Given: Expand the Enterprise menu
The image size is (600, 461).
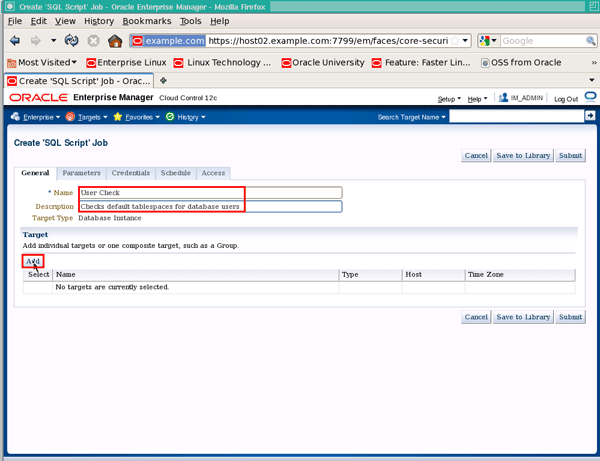Looking at the screenshot, I should point(36,117).
